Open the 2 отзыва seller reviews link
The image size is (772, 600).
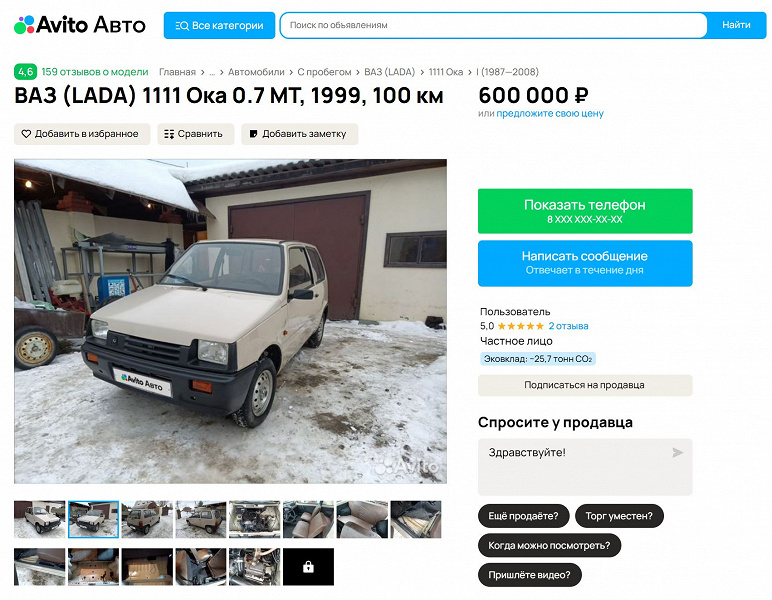[568, 326]
